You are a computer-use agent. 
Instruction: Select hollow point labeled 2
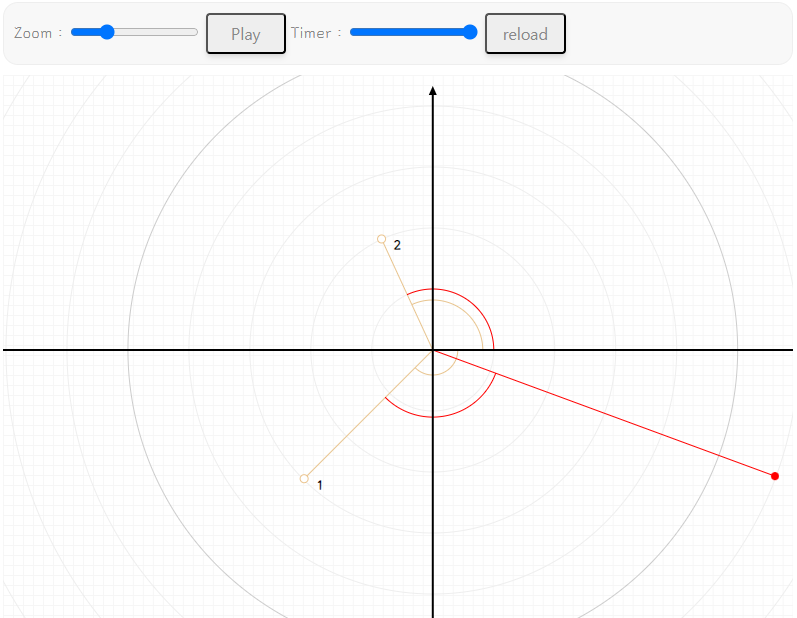click(381, 239)
